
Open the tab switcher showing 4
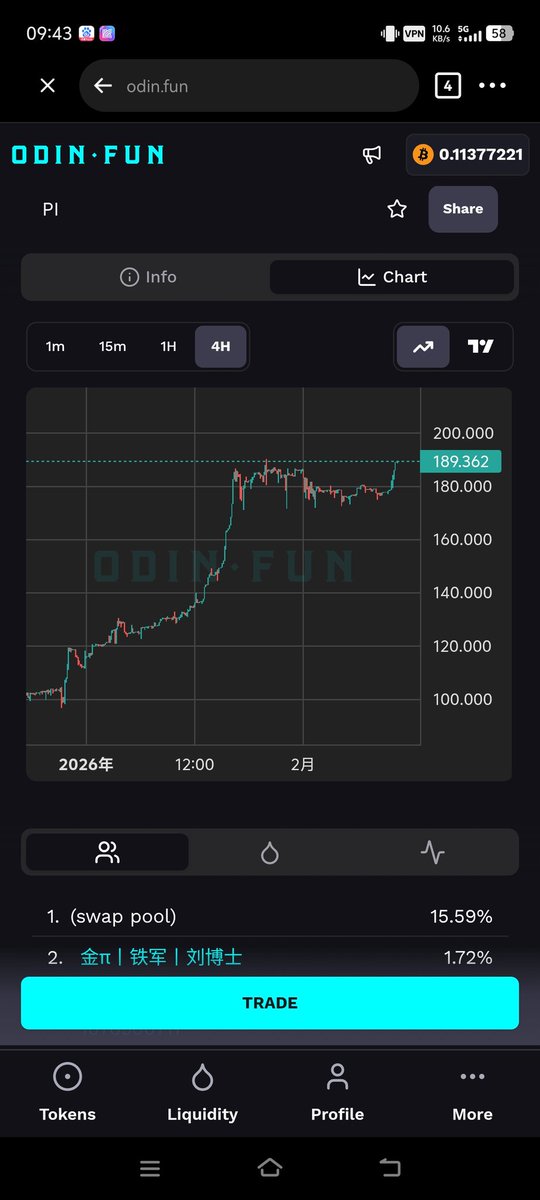(x=448, y=86)
